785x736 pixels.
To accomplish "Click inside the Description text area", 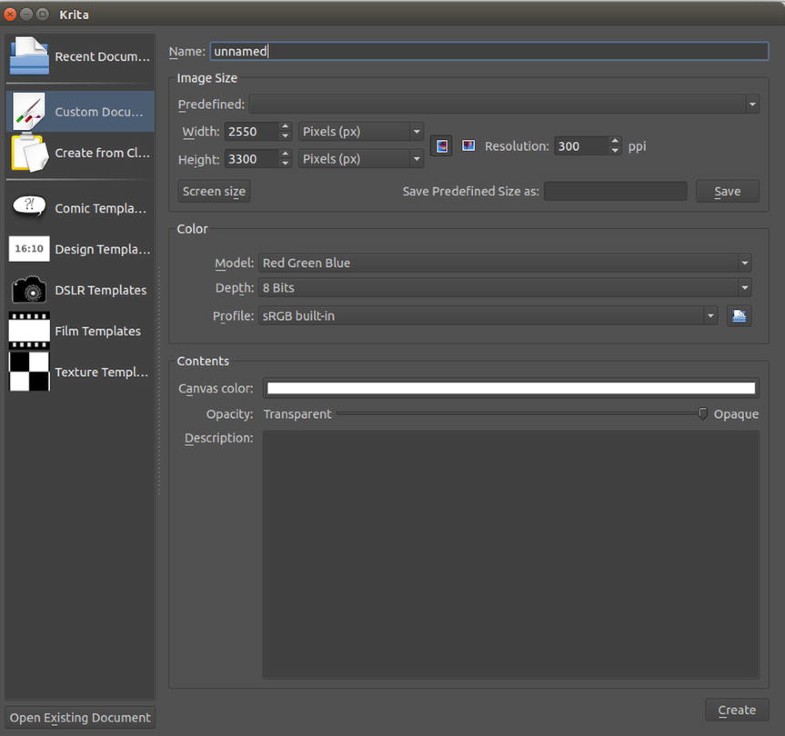I will click(x=511, y=554).
